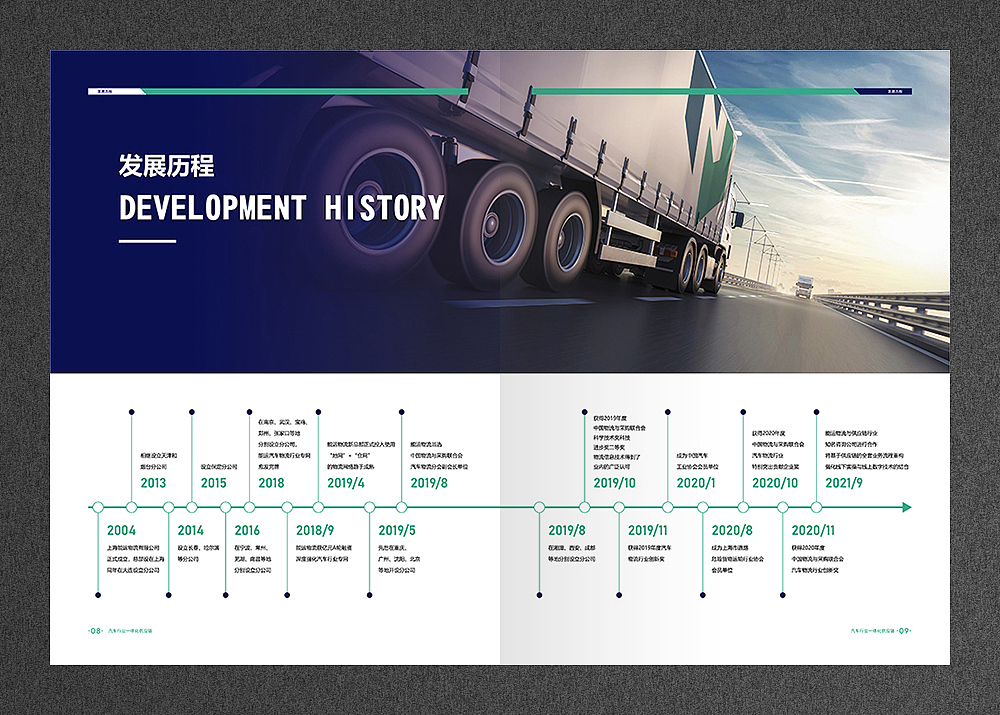Click the distant truck on the highway
This screenshot has width=1000, height=715.
coord(804,286)
